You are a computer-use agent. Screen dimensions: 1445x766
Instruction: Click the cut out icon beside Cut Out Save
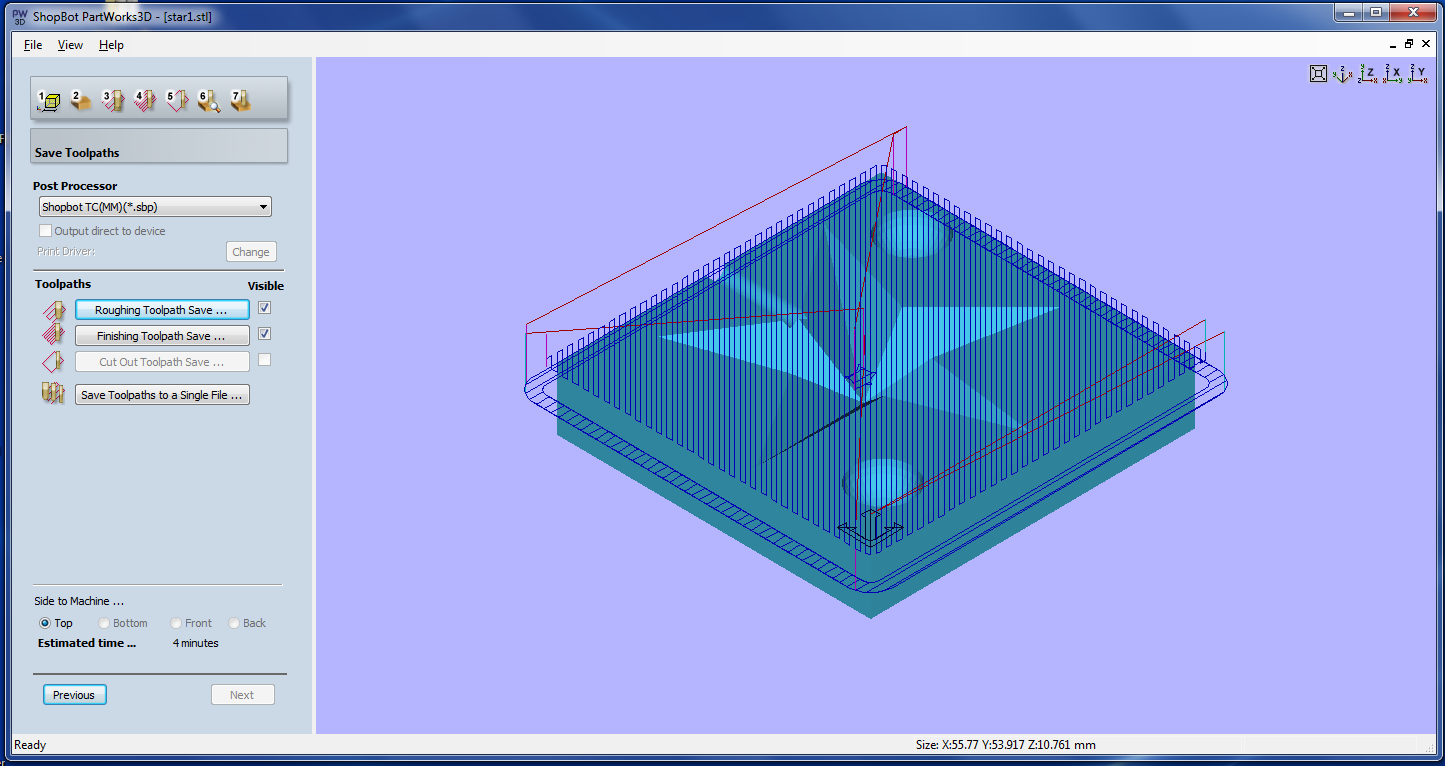tap(53, 362)
